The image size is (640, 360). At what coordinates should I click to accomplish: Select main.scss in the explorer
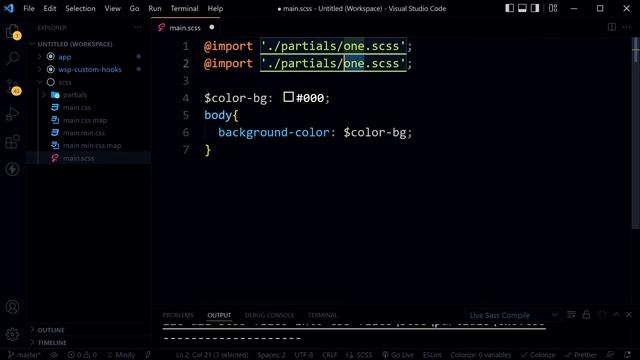[78, 158]
